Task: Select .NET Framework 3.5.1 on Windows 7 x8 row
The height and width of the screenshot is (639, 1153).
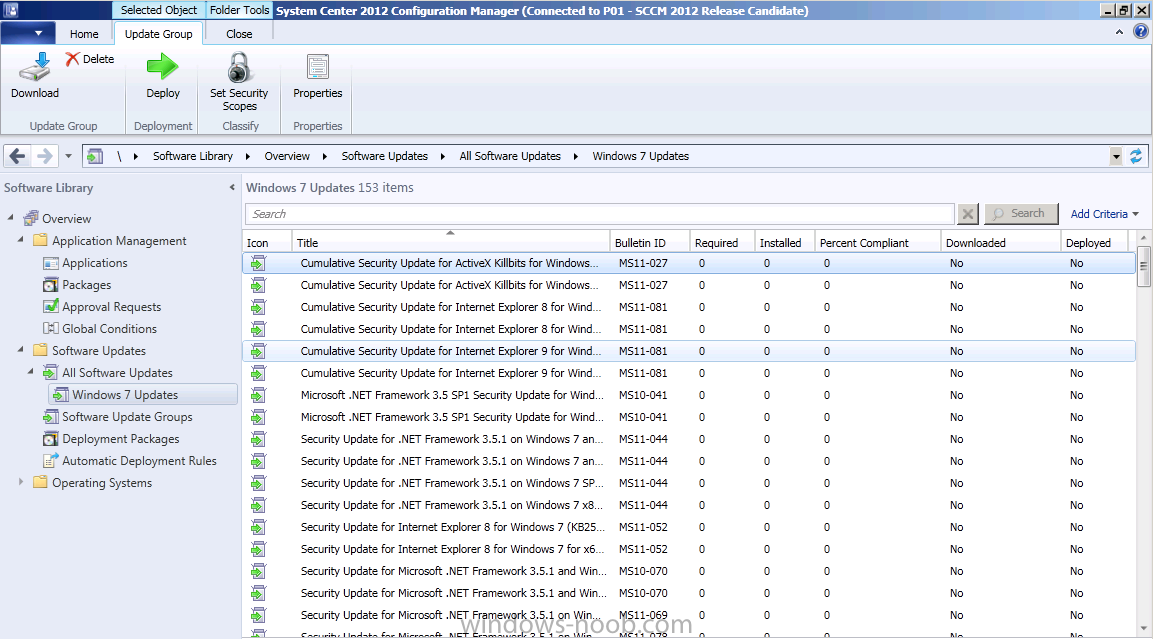Action: tap(689, 505)
